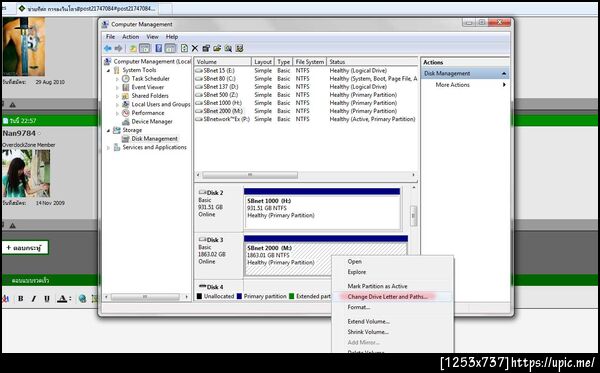600x373 pixels.
Task: Open the Action menu
Action: point(130,37)
